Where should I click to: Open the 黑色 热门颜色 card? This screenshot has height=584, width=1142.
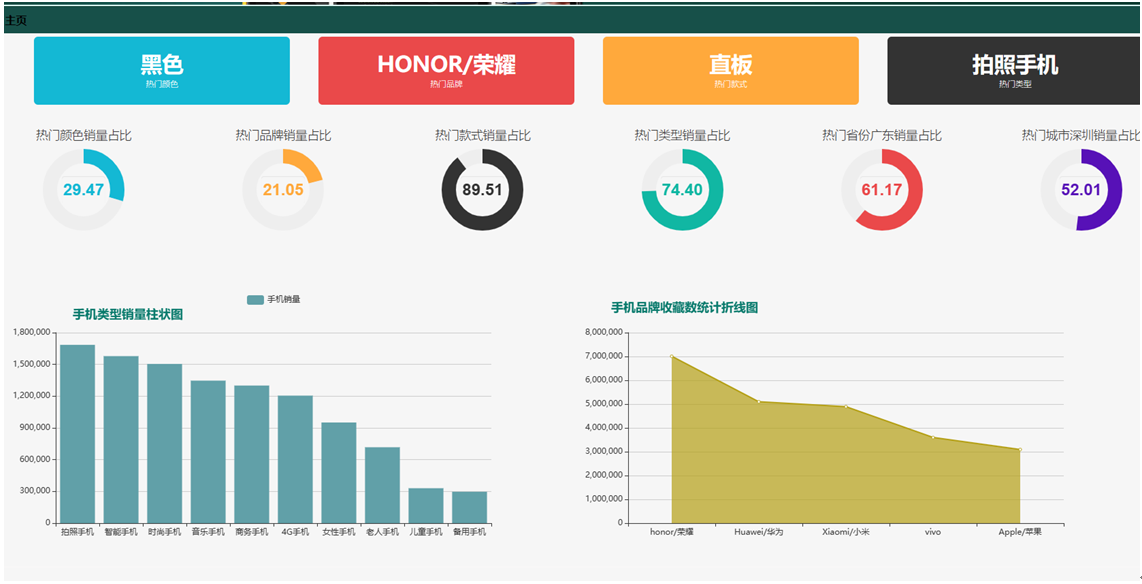[x=162, y=71]
